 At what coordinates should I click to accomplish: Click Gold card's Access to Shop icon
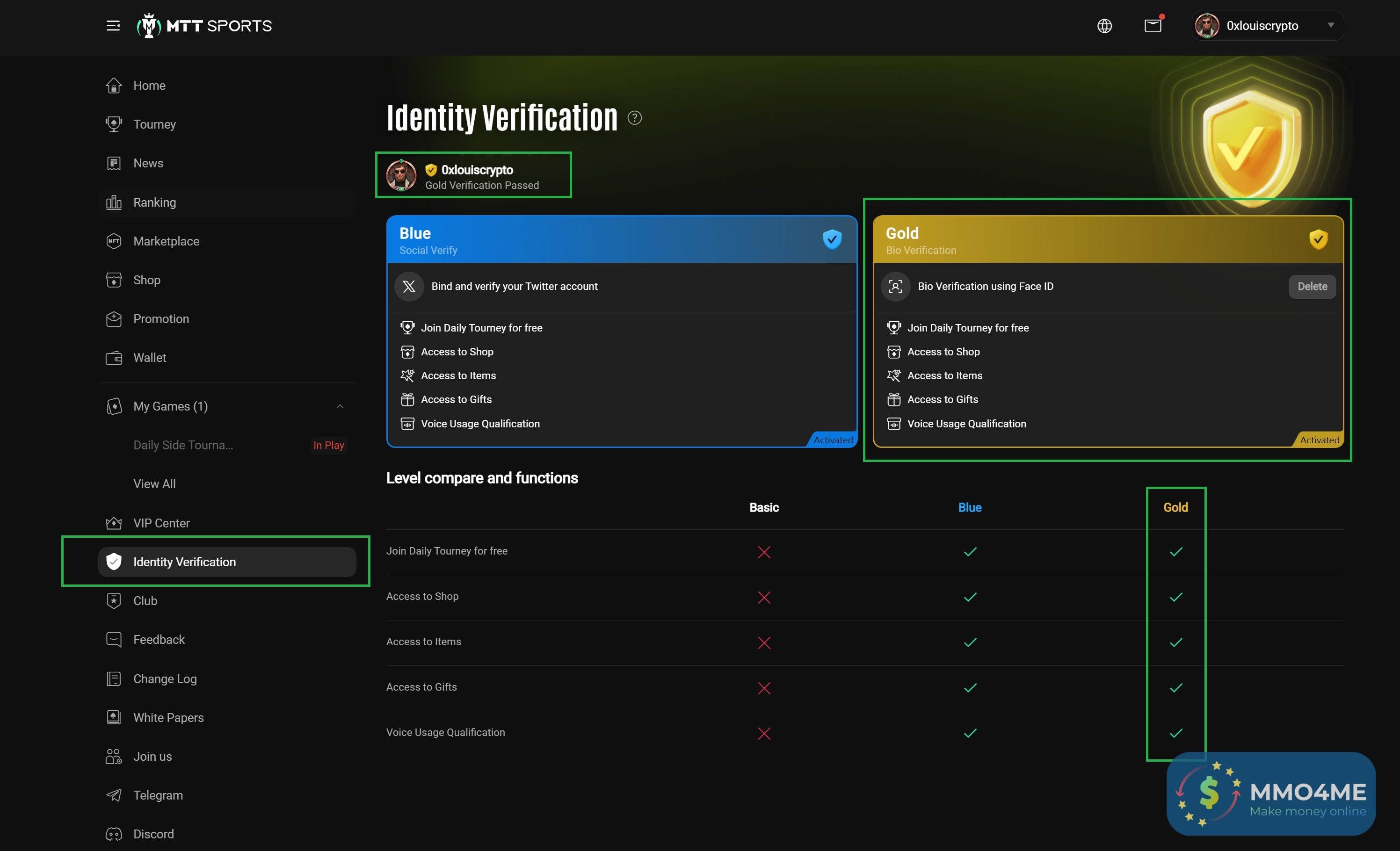click(x=894, y=352)
